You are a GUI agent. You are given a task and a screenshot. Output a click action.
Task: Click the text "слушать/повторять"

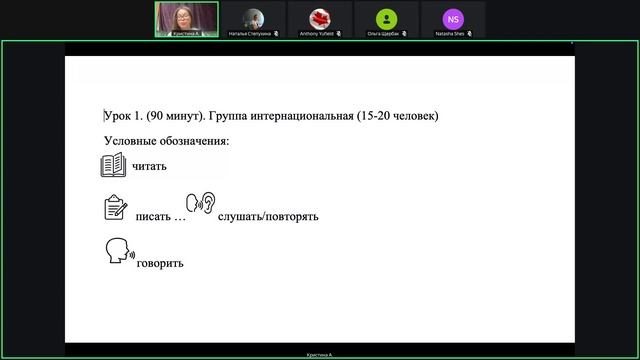268,216
